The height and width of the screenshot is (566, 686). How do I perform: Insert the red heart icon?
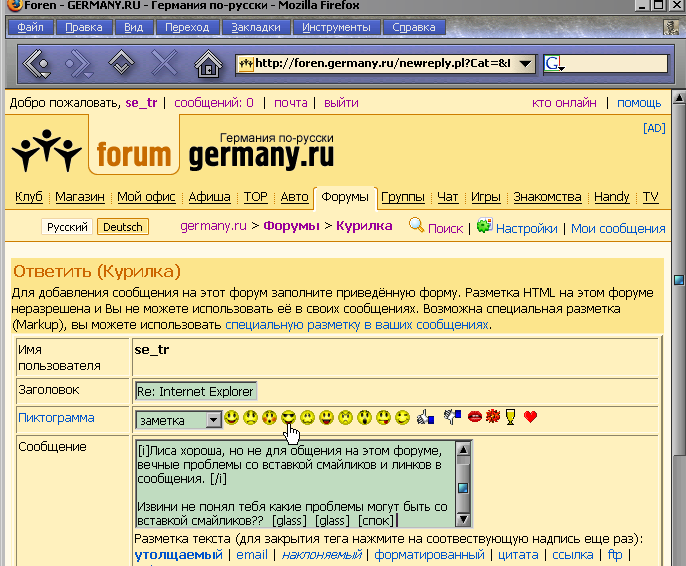tap(530, 417)
